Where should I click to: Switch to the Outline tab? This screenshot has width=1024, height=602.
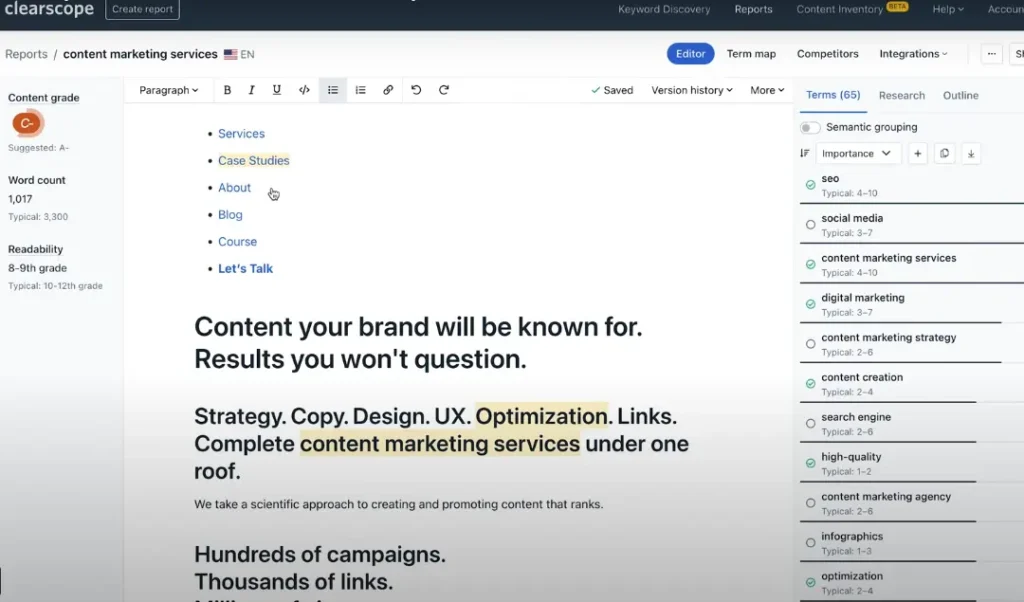pos(960,95)
